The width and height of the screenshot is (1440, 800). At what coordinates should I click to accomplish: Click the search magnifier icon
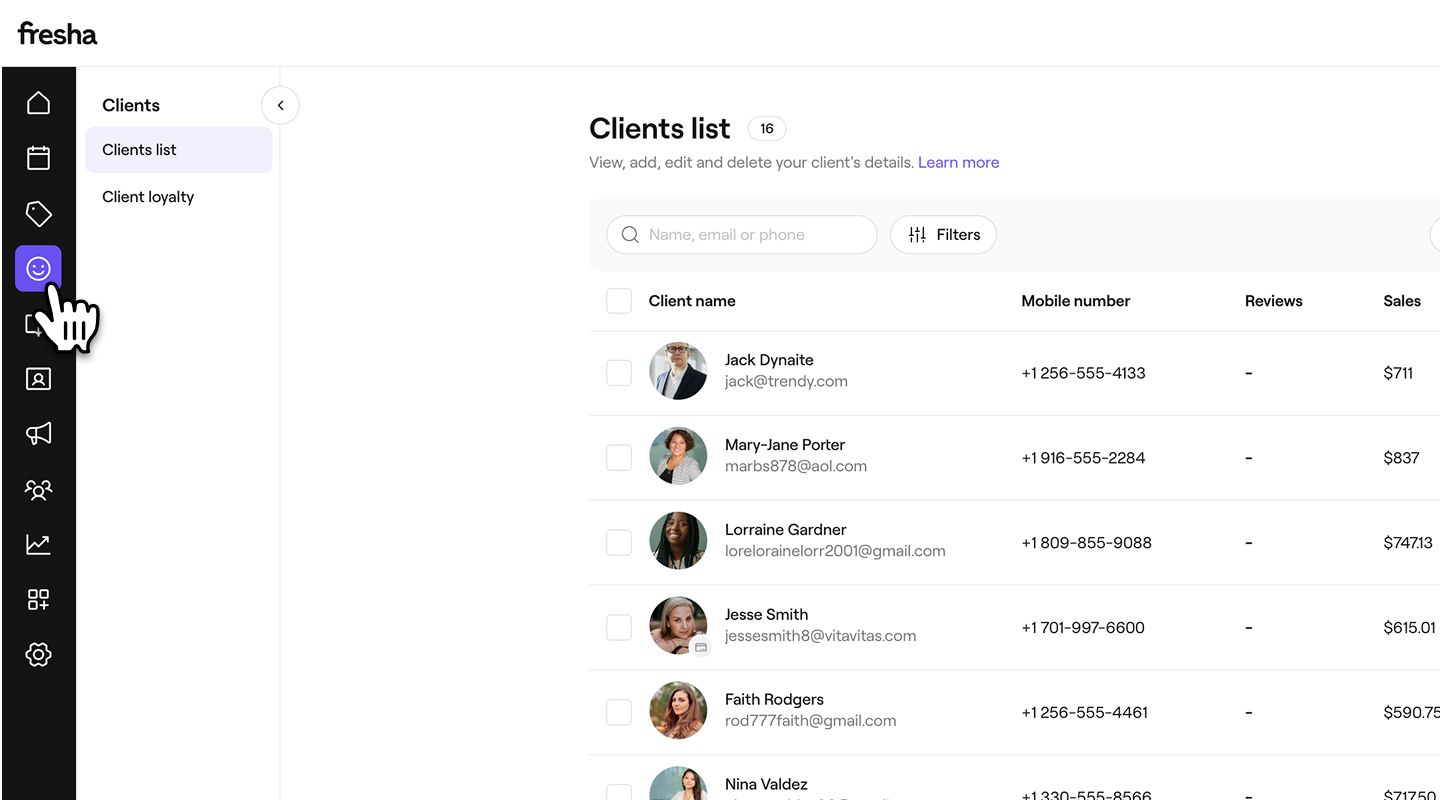click(x=630, y=235)
